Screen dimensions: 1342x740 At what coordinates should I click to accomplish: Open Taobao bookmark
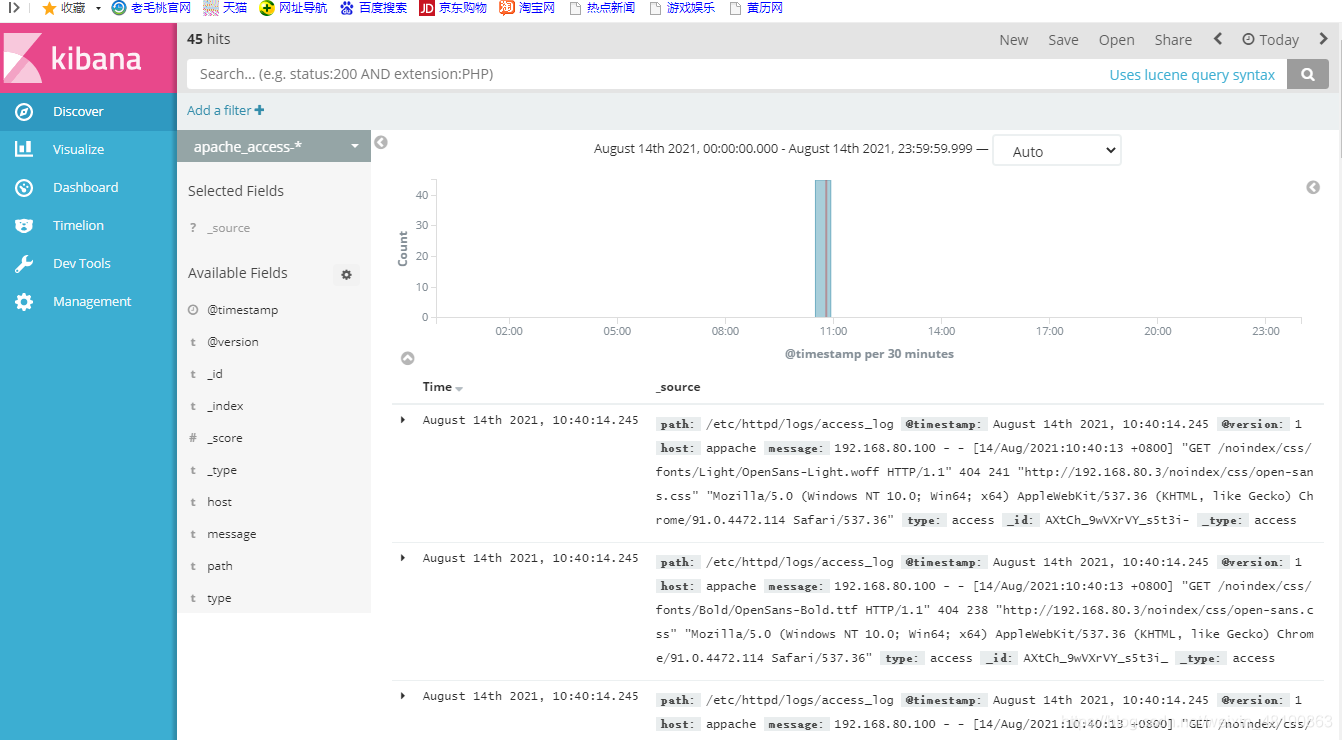click(527, 8)
